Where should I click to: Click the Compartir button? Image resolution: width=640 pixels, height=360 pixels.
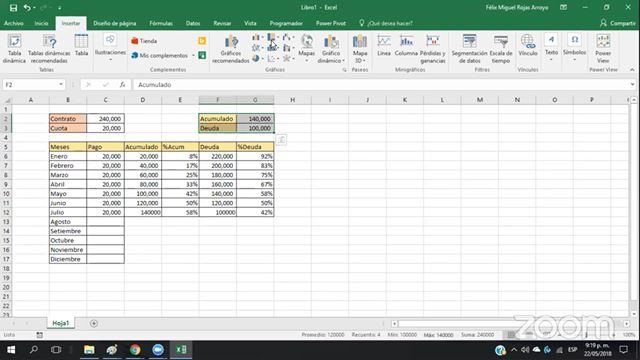click(618, 23)
